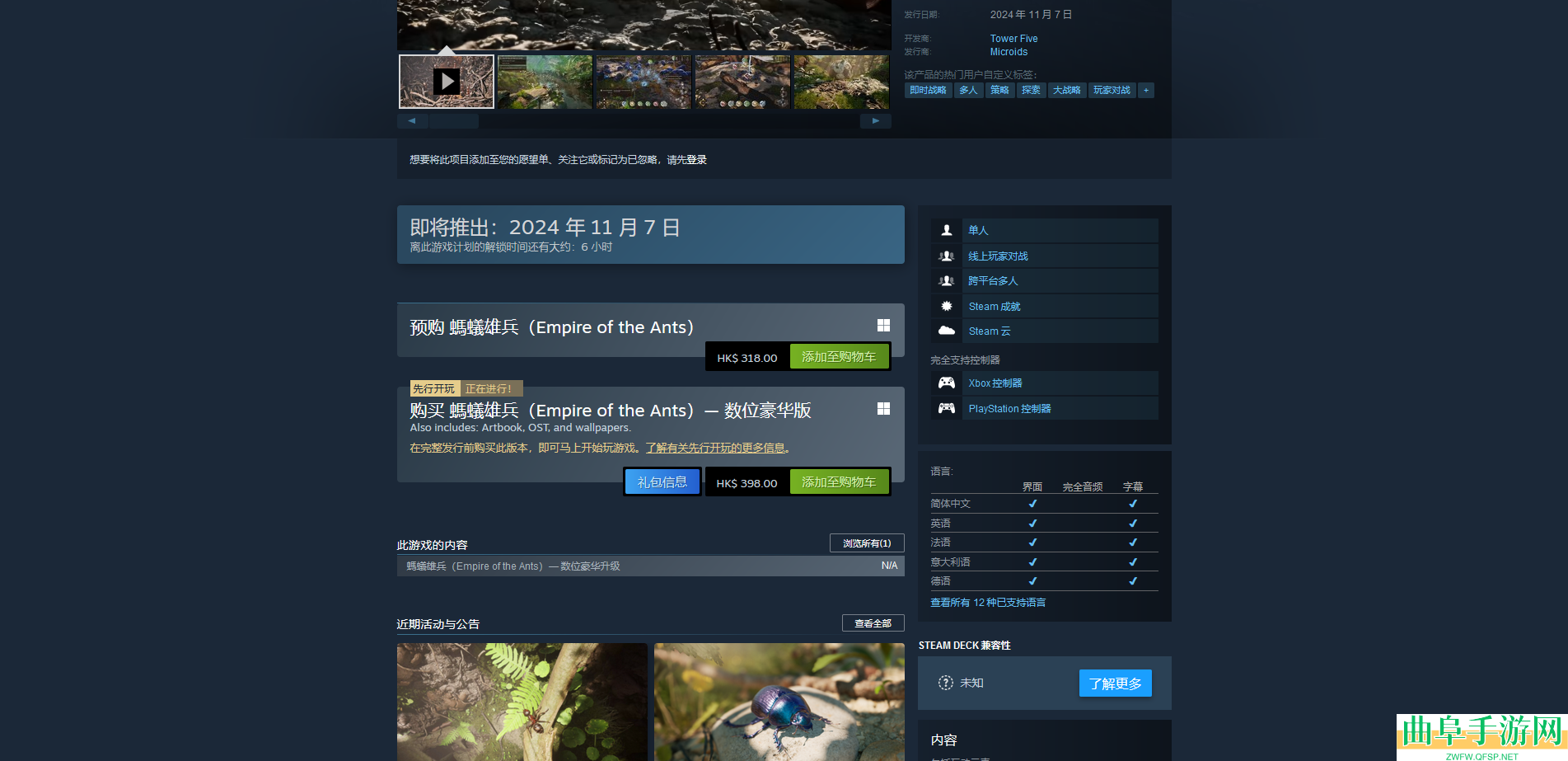Image resolution: width=1568 pixels, height=761 pixels.
Task: Open 礼包信息 package details
Action: [x=662, y=481]
